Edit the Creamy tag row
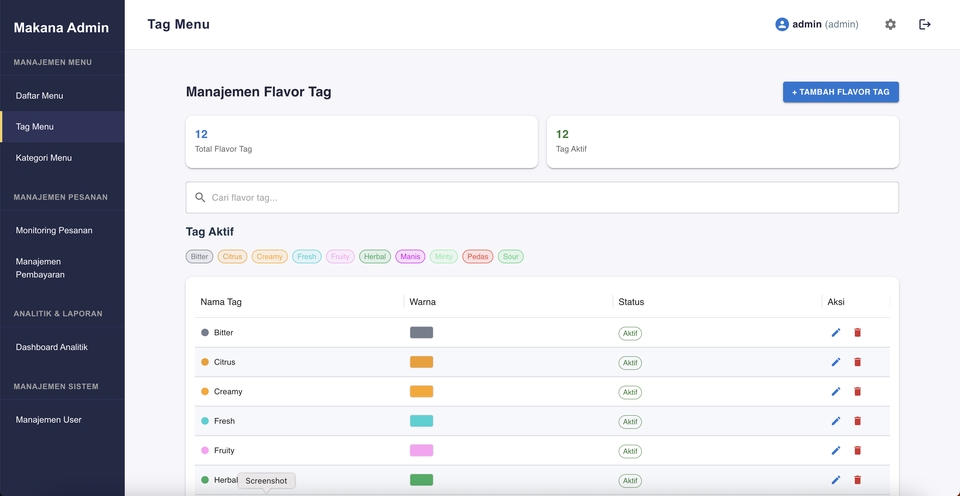960x496 pixels. click(x=836, y=392)
